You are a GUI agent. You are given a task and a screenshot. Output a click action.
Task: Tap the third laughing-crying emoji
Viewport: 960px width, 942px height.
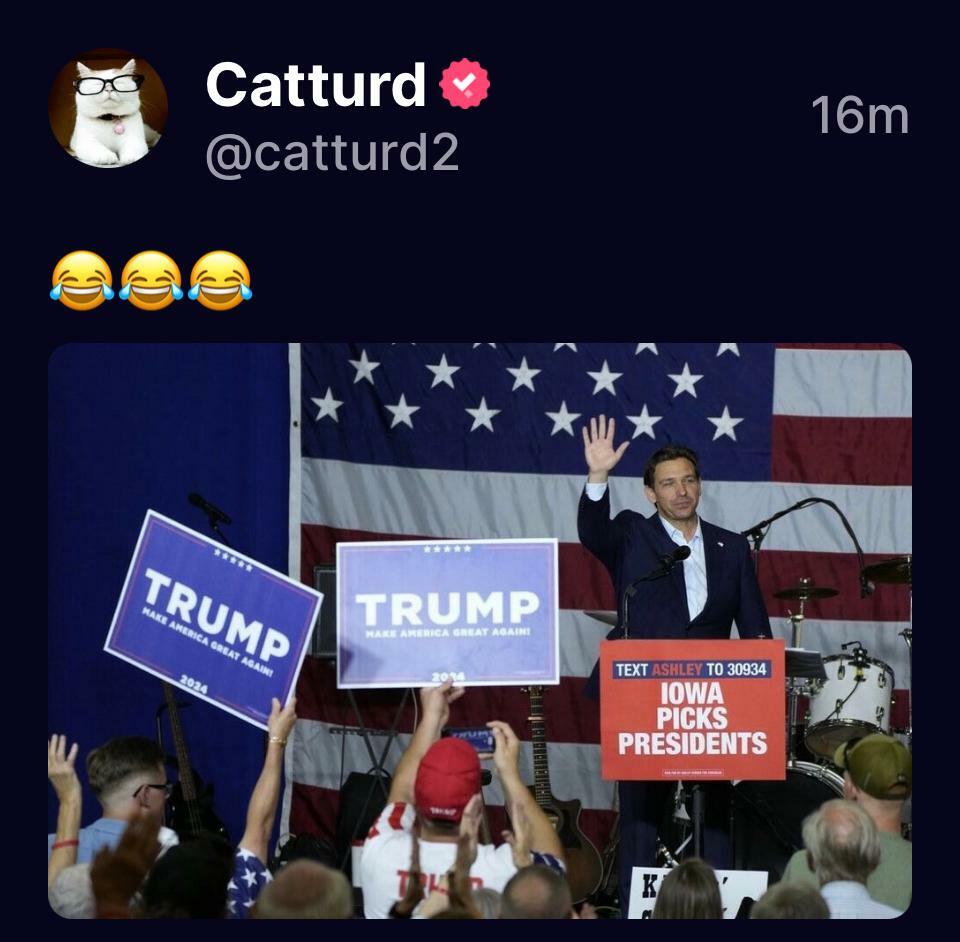tap(220, 280)
